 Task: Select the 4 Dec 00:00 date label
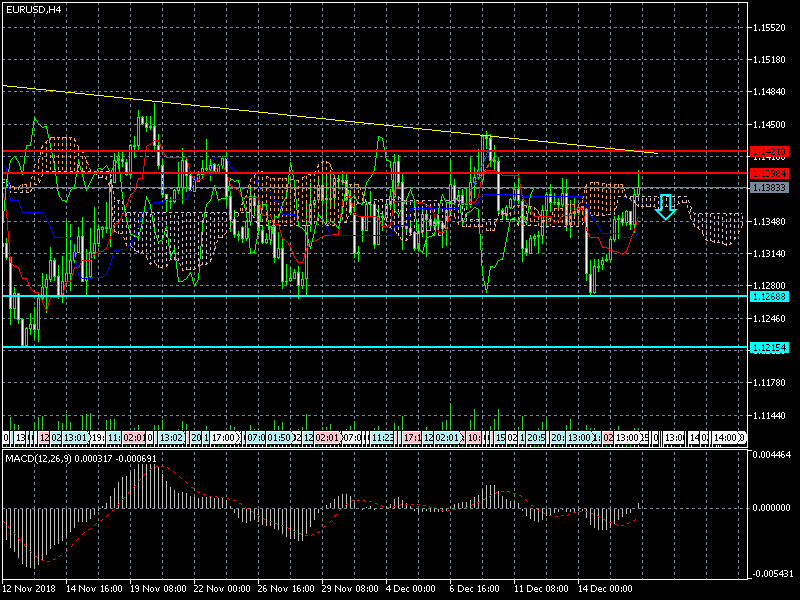412,587
